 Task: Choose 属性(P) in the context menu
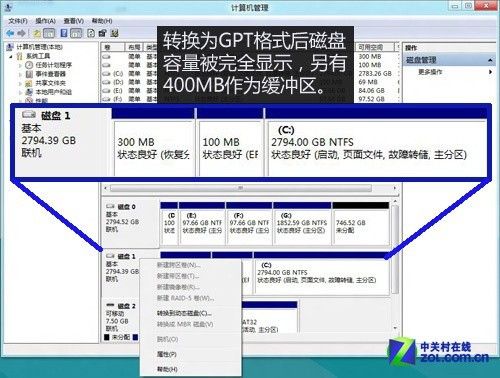167,354
